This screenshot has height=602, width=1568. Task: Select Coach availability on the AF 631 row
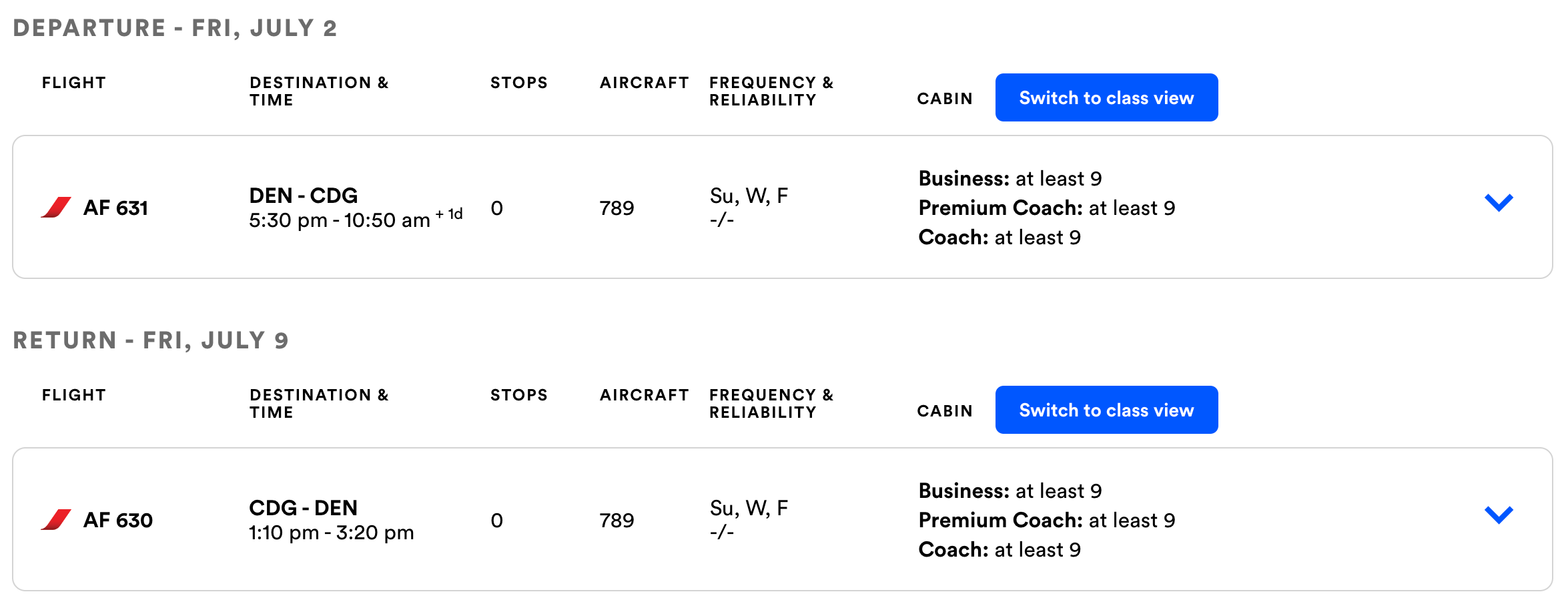click(x=1000, y=238)
